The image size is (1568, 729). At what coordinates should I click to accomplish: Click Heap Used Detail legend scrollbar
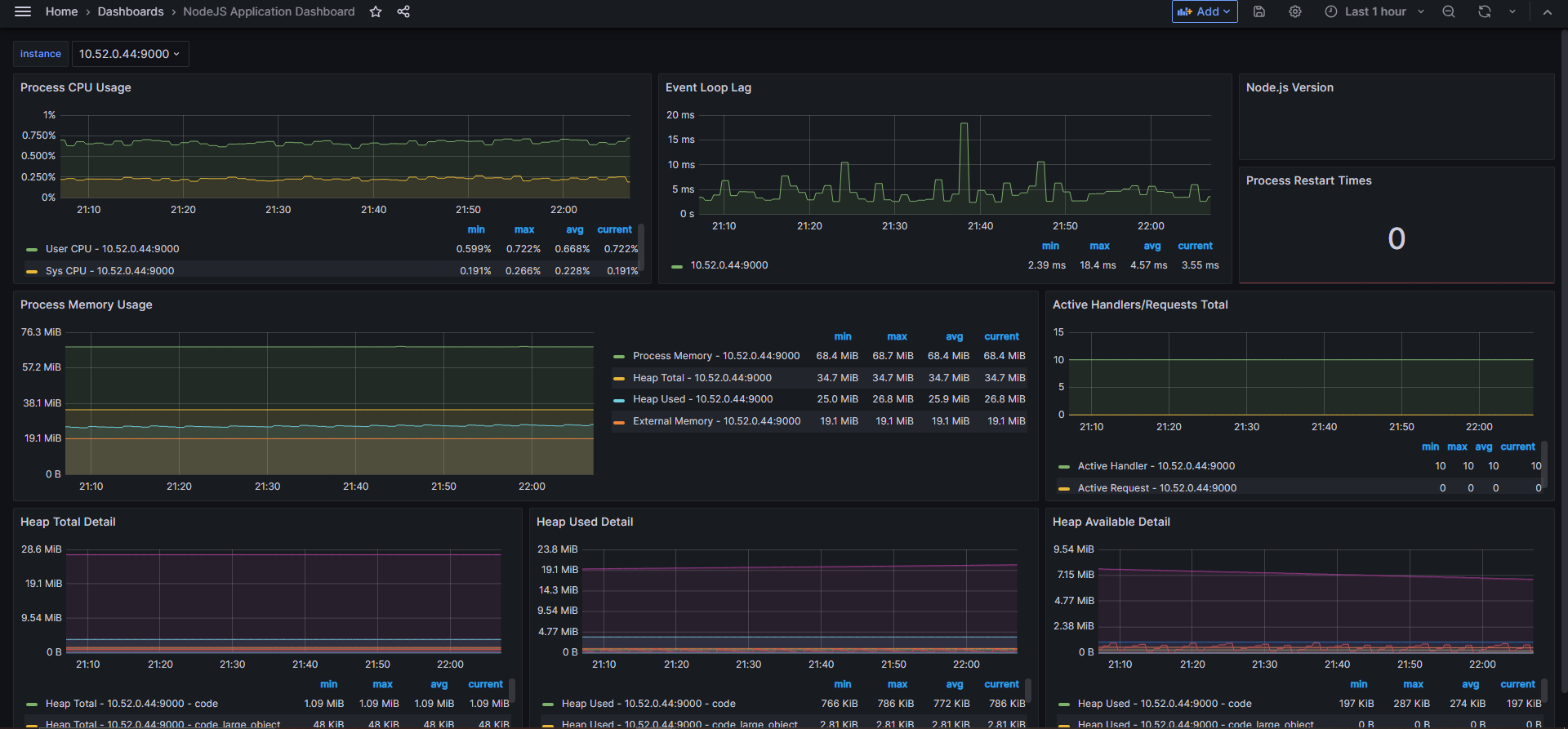point(1028,691)
